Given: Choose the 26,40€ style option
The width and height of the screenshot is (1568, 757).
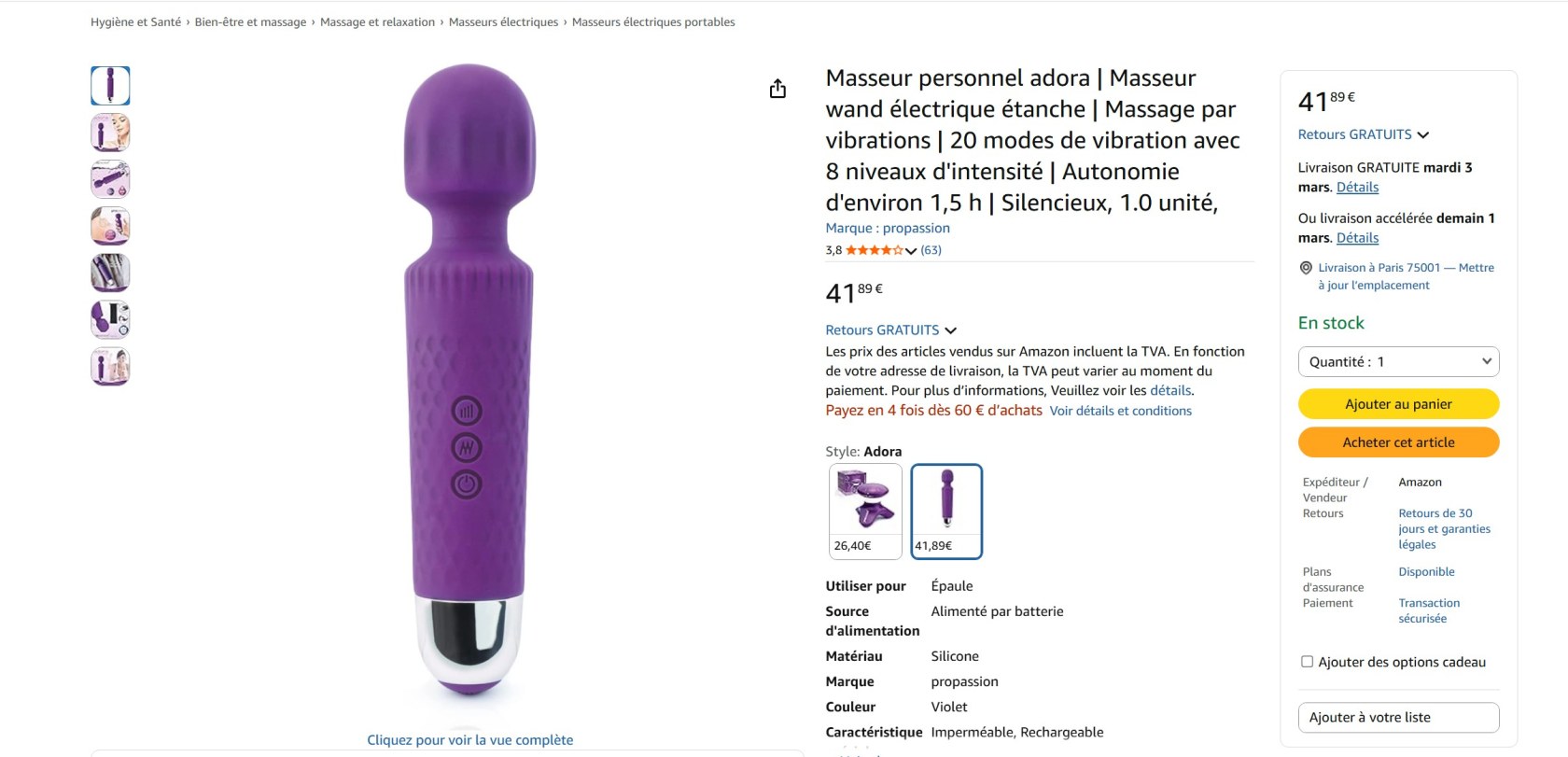Looking at the screenshot, I should tap(865, 511).
